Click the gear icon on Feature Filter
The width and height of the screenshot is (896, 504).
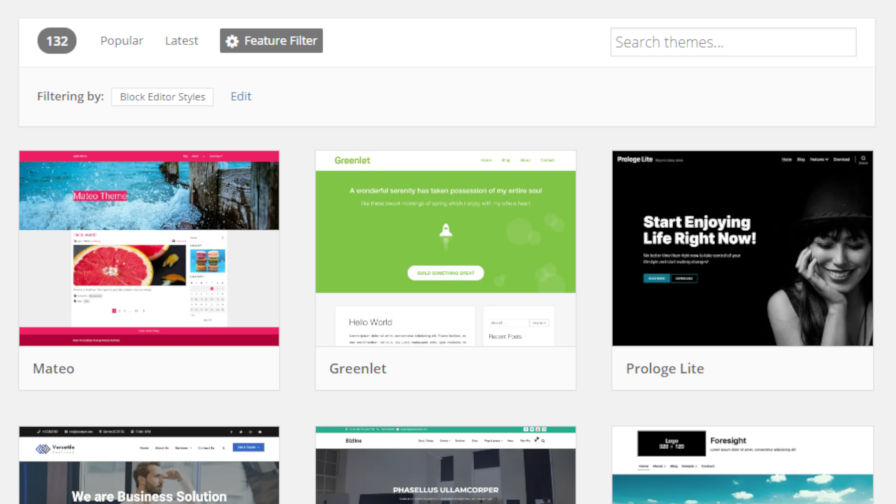pos(232,41)
